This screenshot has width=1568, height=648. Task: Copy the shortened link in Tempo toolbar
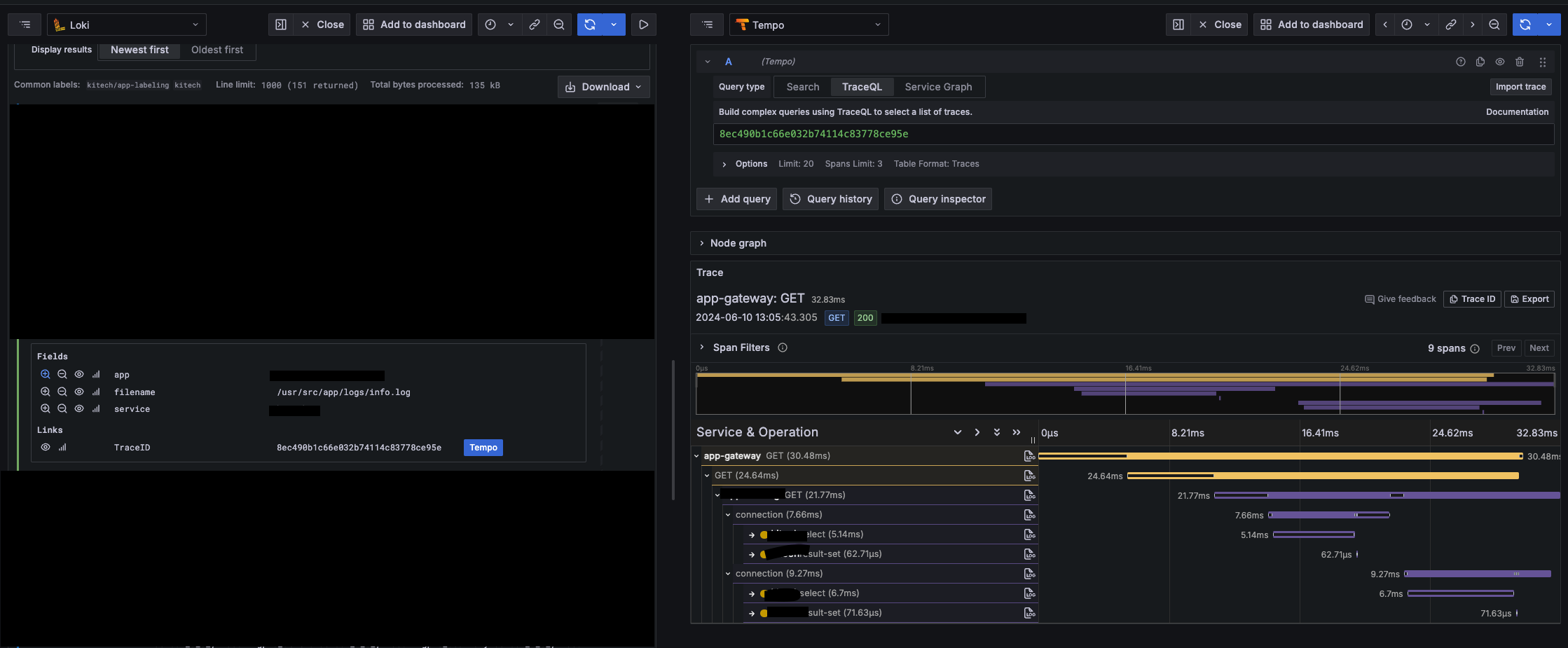coord(1450,25)
